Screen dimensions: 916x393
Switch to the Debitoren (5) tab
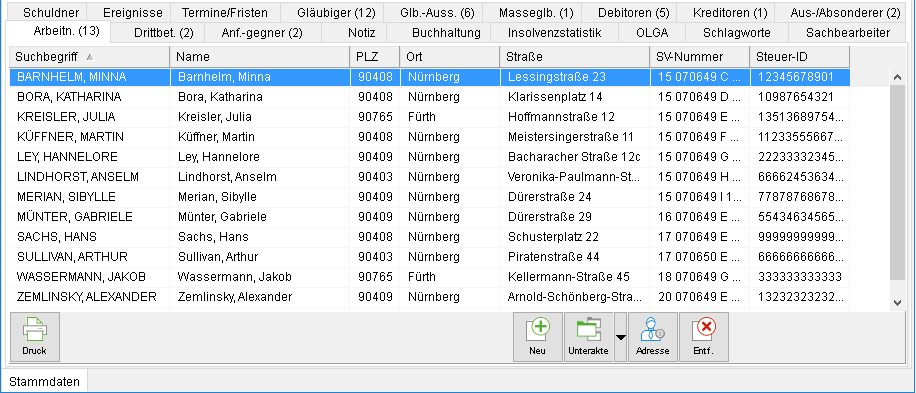[630, 12]
